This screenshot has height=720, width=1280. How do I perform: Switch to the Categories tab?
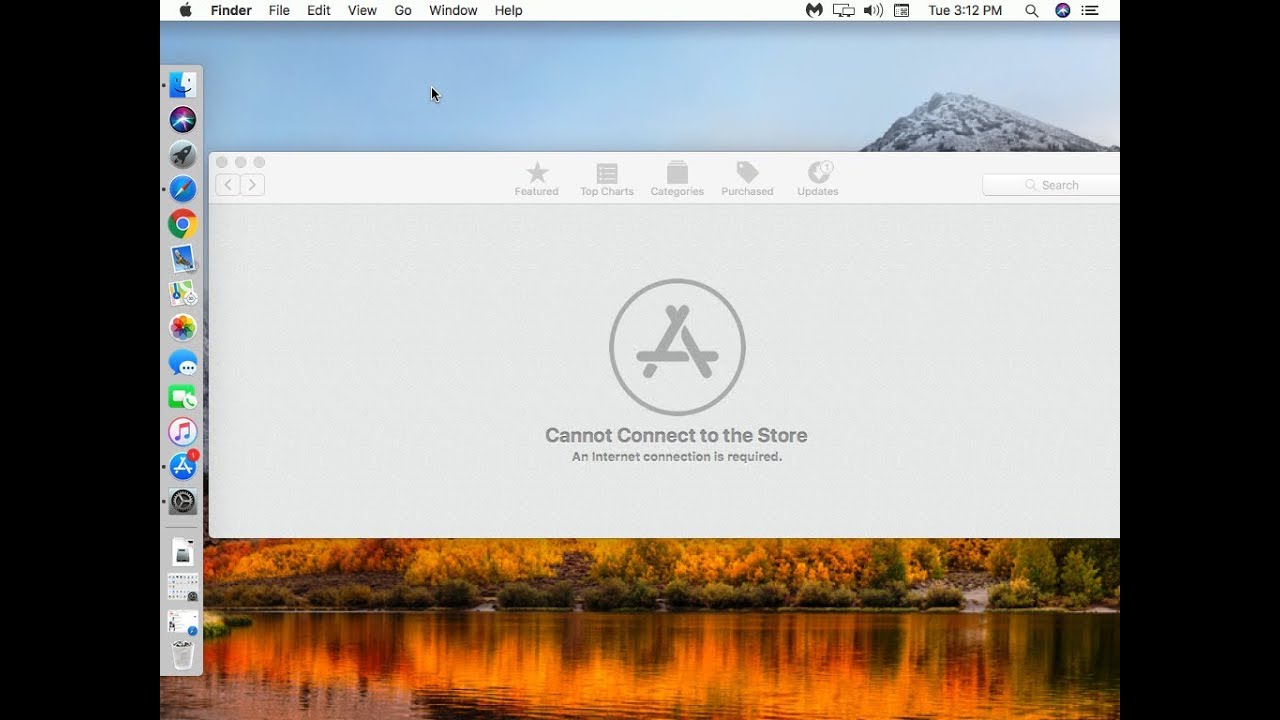coord(677,179)
